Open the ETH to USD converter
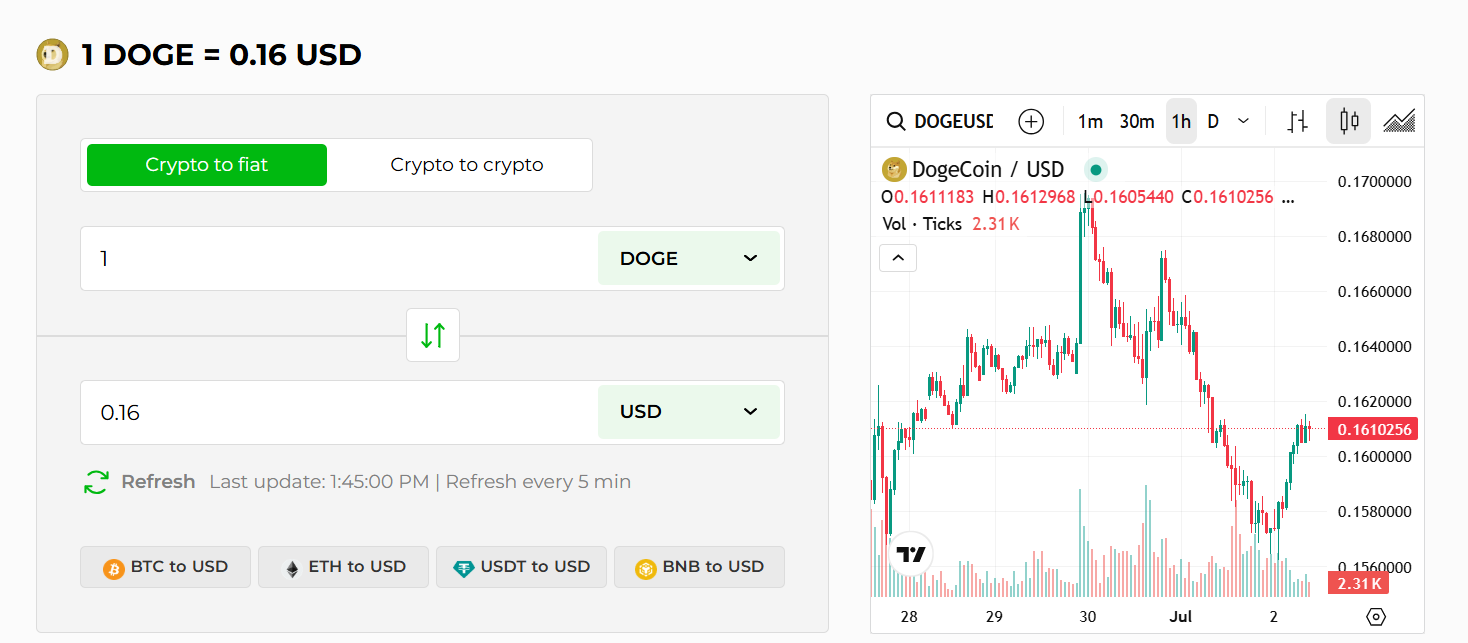1468x643 pixels. 343,567
